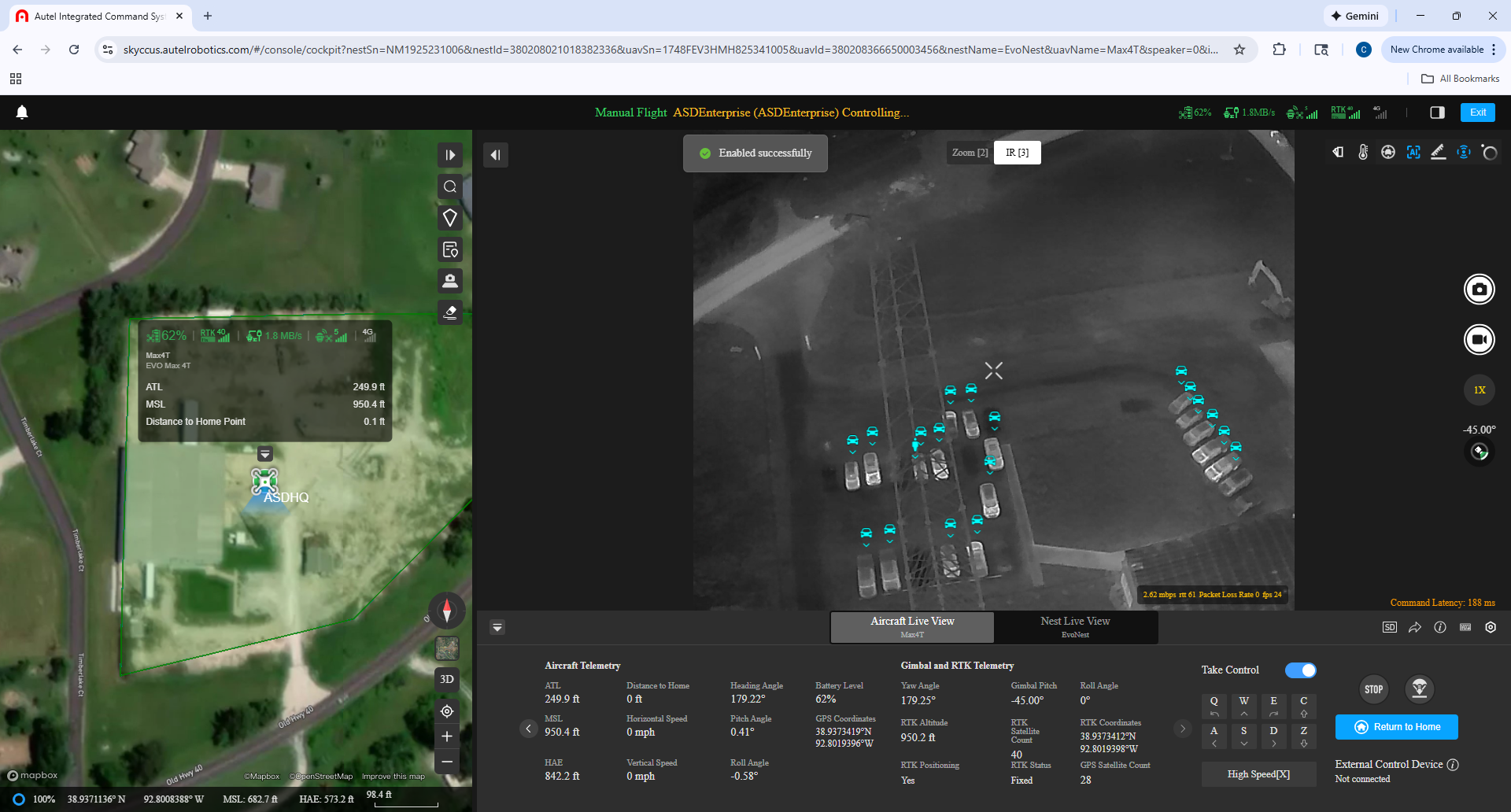This screenshot has height=812, width=1511.
Task: Expand the map panel with the right arrow
Action: click(450, 155)
